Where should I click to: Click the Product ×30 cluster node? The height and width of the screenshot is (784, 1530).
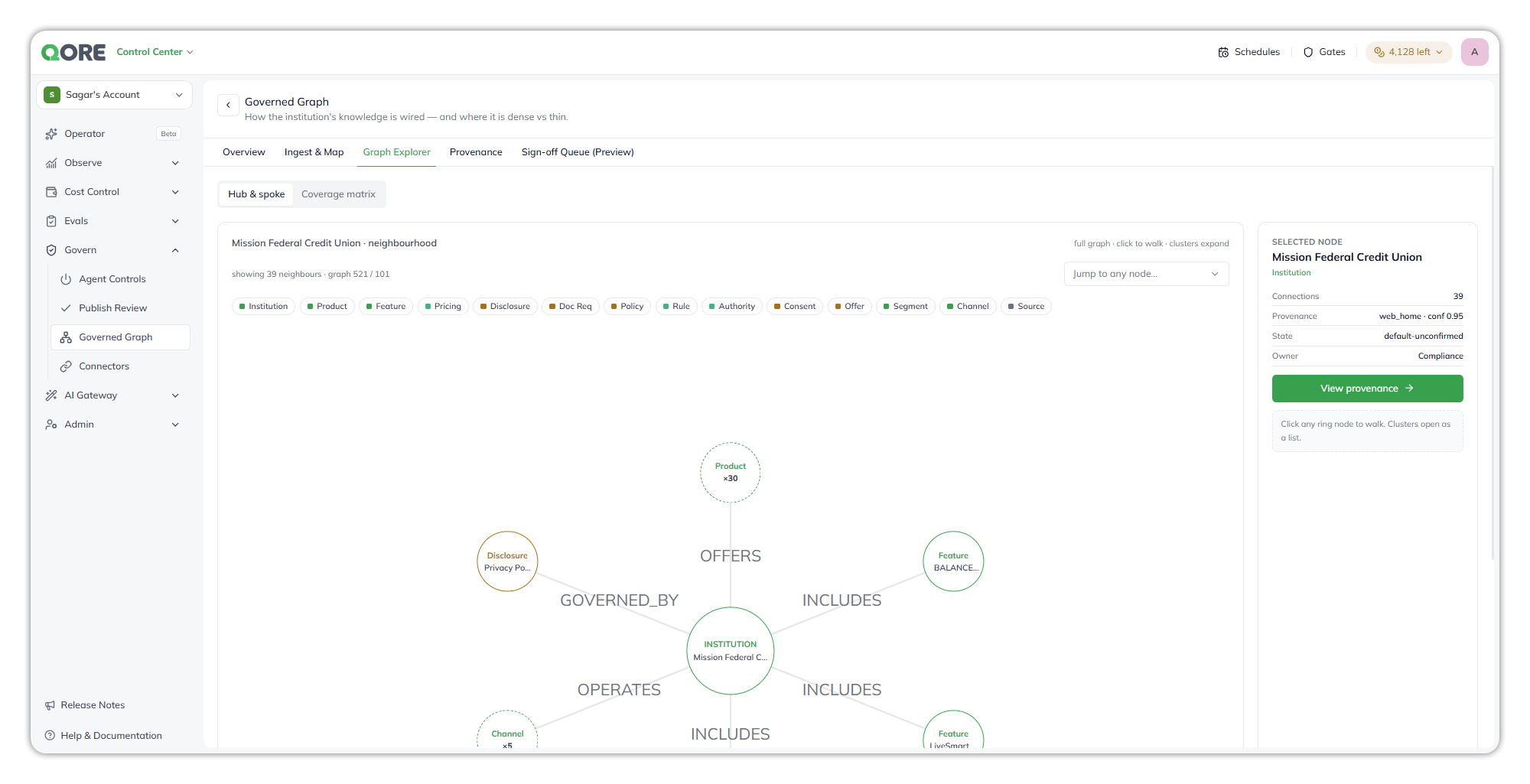[x=731, y=472]
